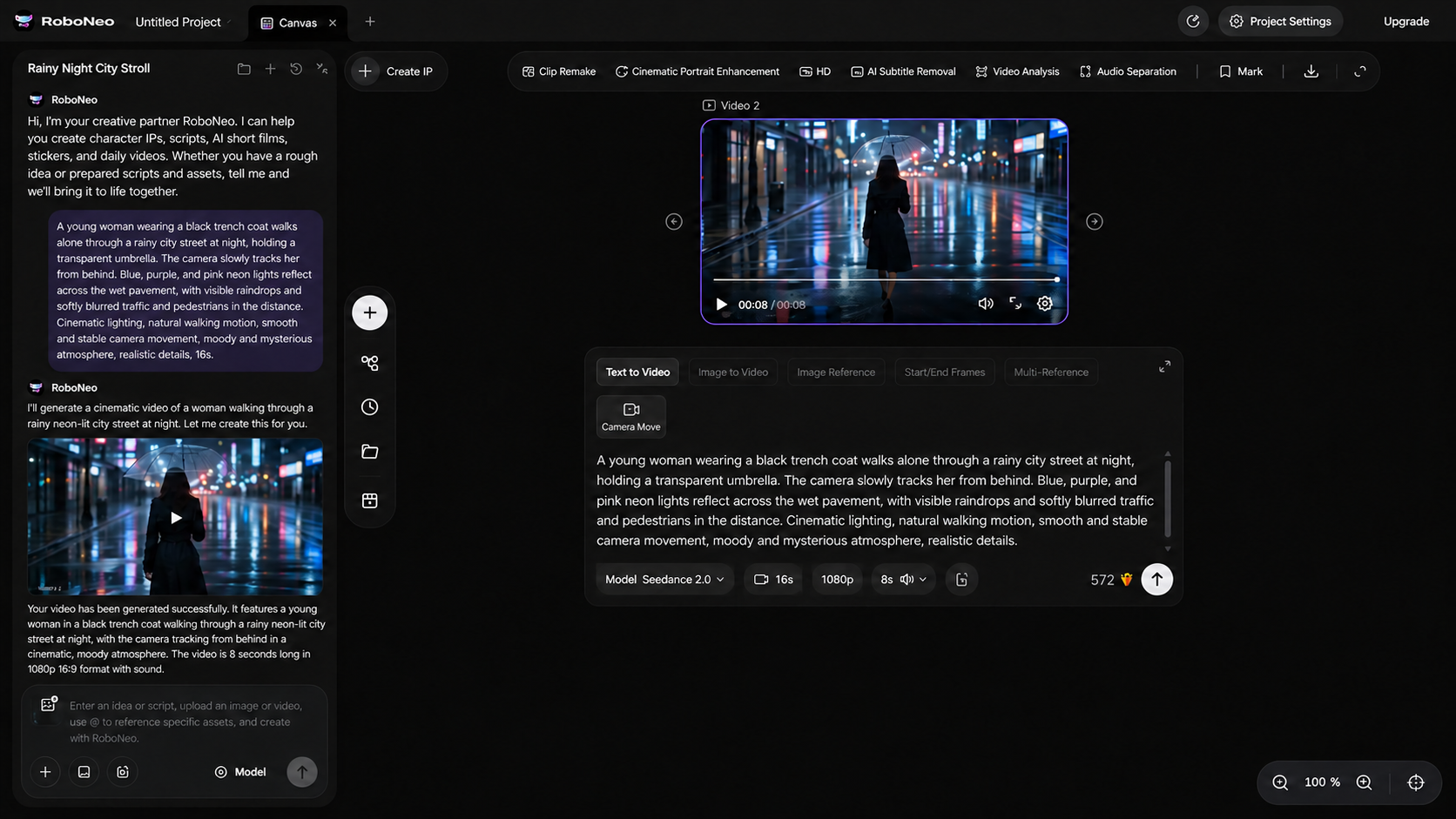Go to previous video arrow
Viewport: 1456px width, 819px height.
click(x=674, y=222)
